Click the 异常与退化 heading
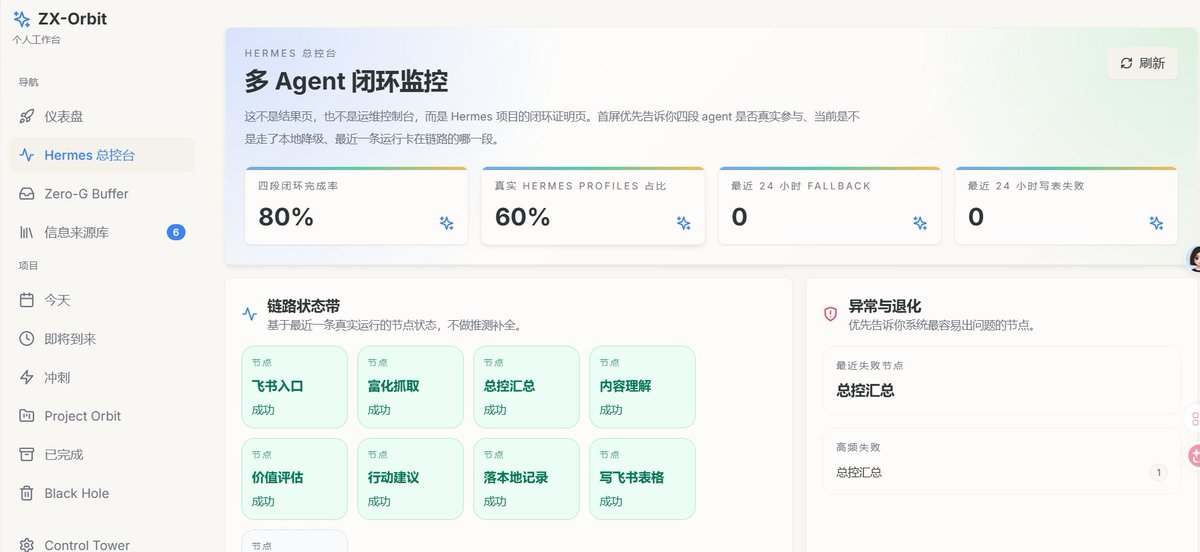Screen dimensions: 1200x552 (885, 306)
